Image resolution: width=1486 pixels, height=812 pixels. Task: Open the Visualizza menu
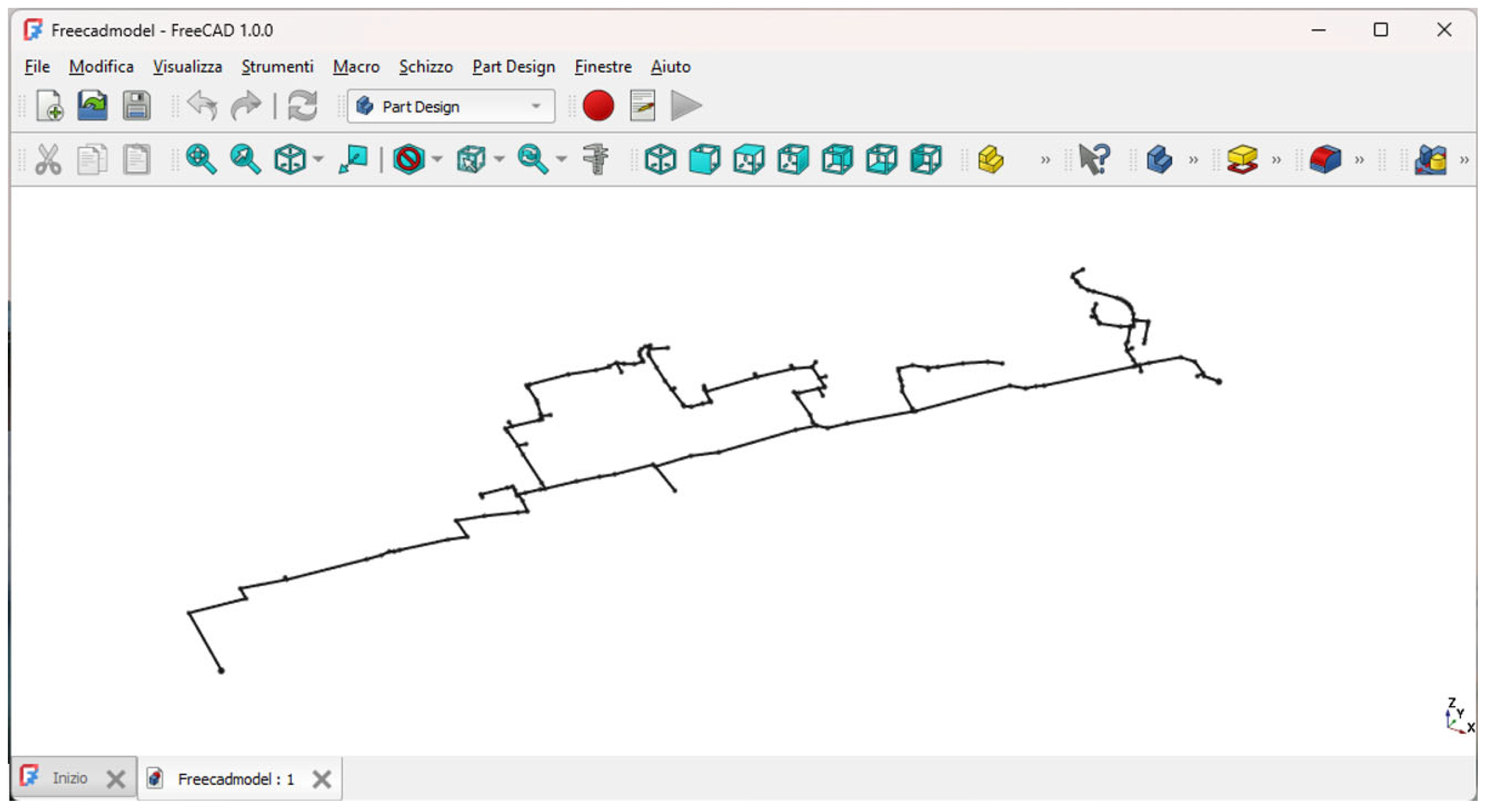[x=188, y=67]
